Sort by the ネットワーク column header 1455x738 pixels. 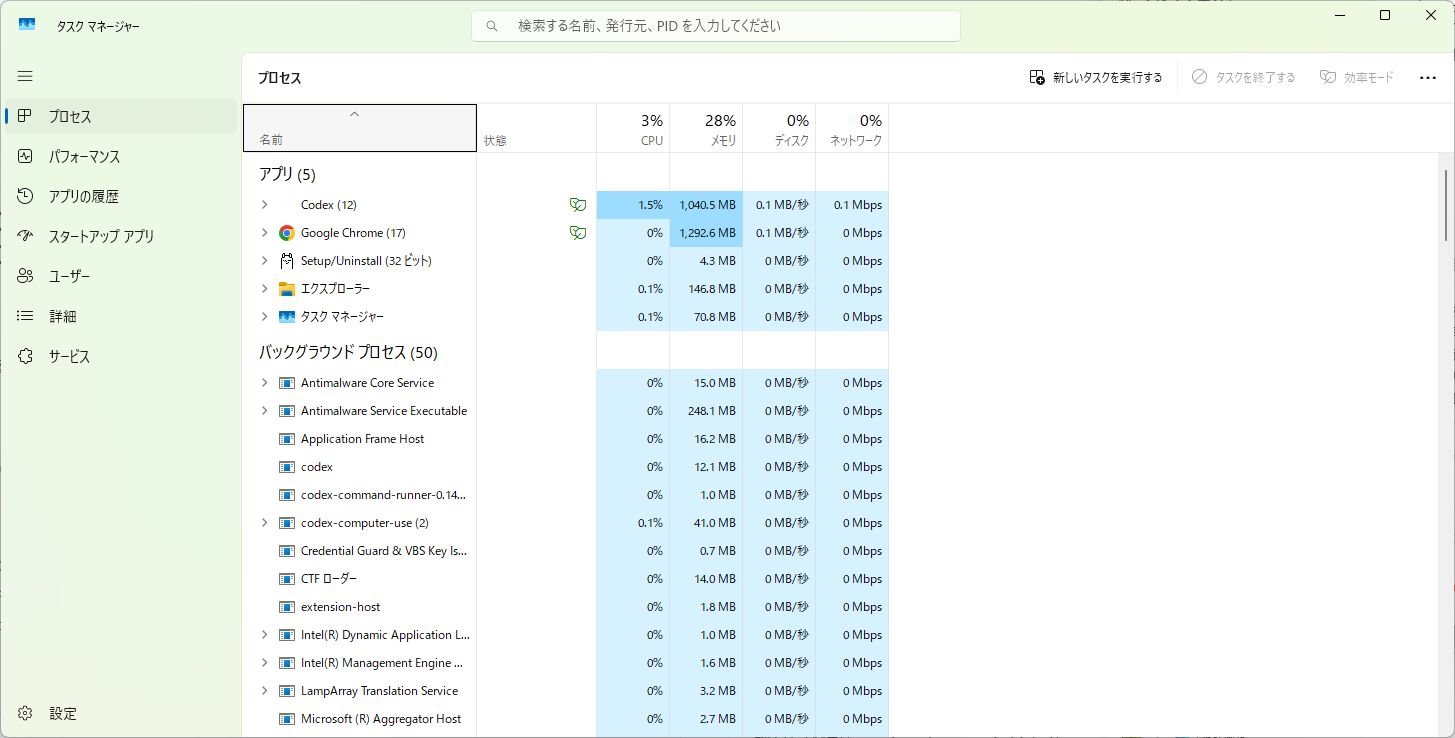852,128
